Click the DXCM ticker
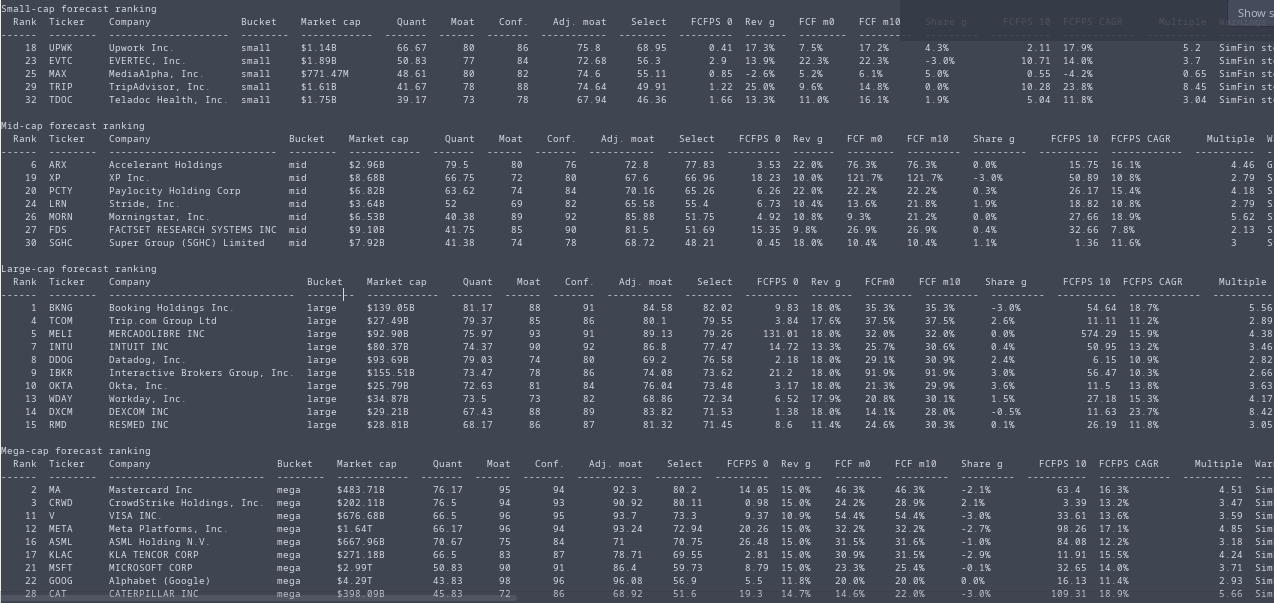This screenshot has width=1274, height=603. (61, 412)
